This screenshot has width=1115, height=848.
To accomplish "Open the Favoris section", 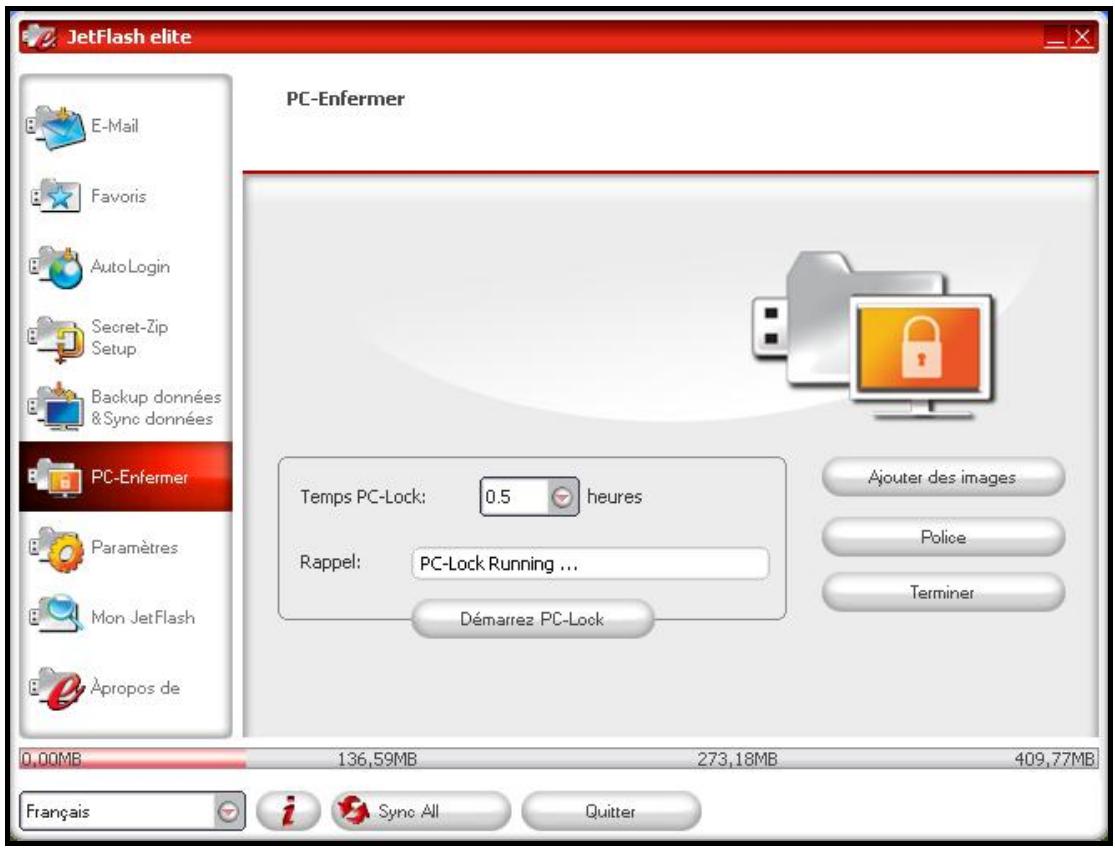I will 125,197.
